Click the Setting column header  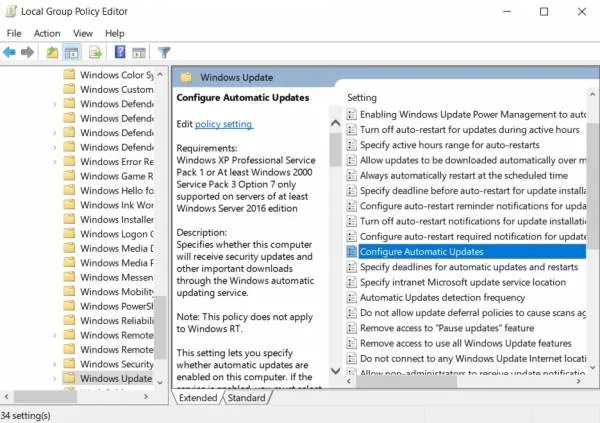click(x=362, y=98)
